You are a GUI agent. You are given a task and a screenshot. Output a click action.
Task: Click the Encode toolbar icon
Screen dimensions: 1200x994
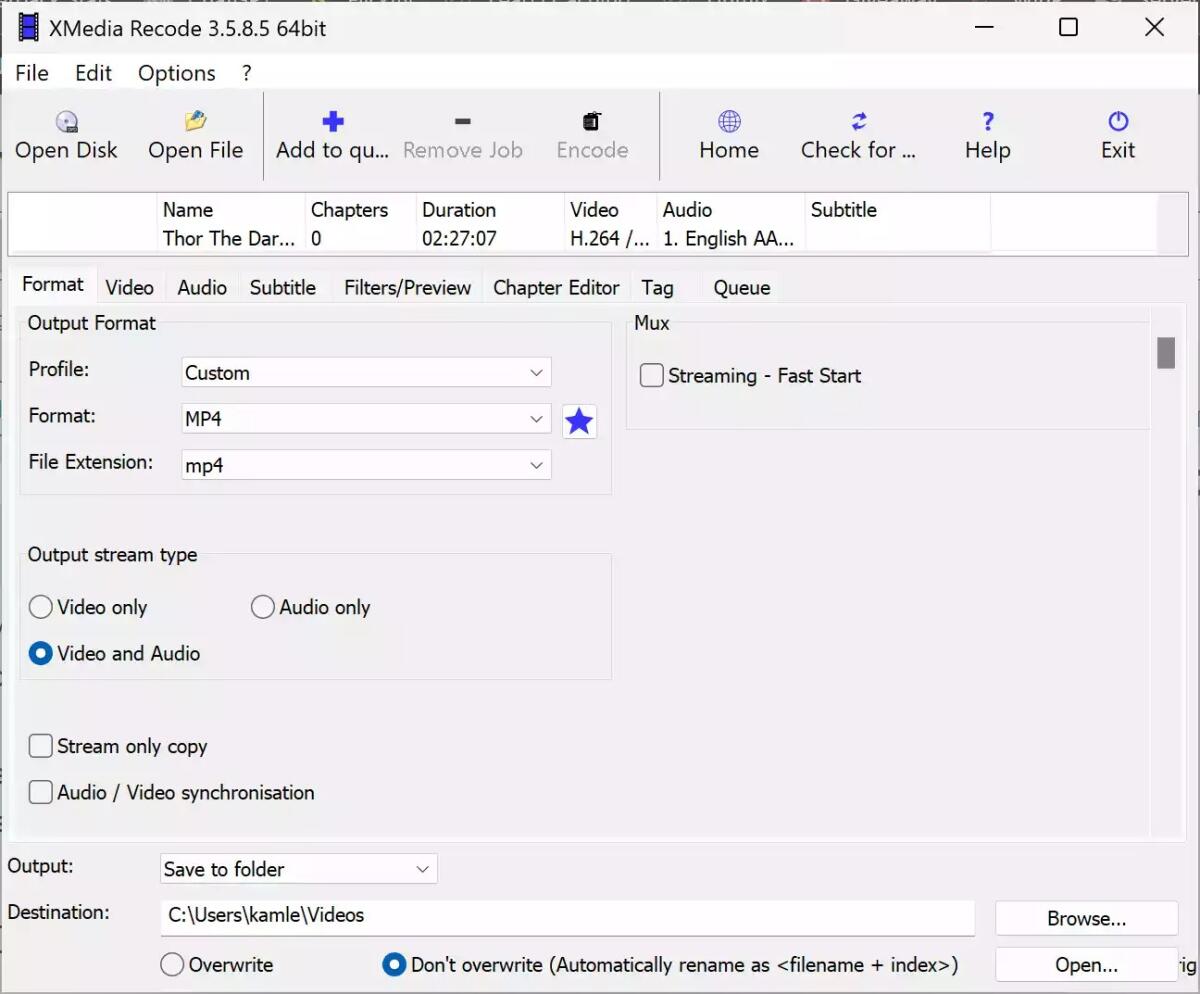point(591,135)
